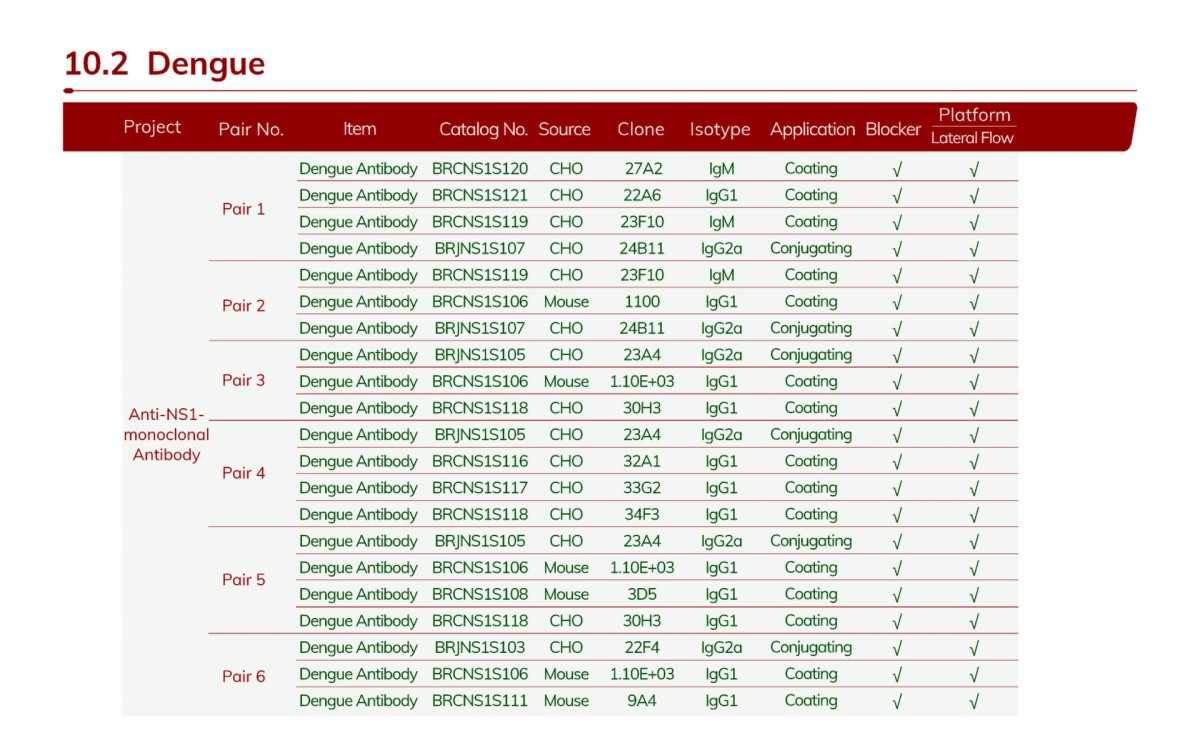Toggle the Blocker checkmark for clone 27A2
This screenshot has height=738, width=1200.
pos(895,168)
